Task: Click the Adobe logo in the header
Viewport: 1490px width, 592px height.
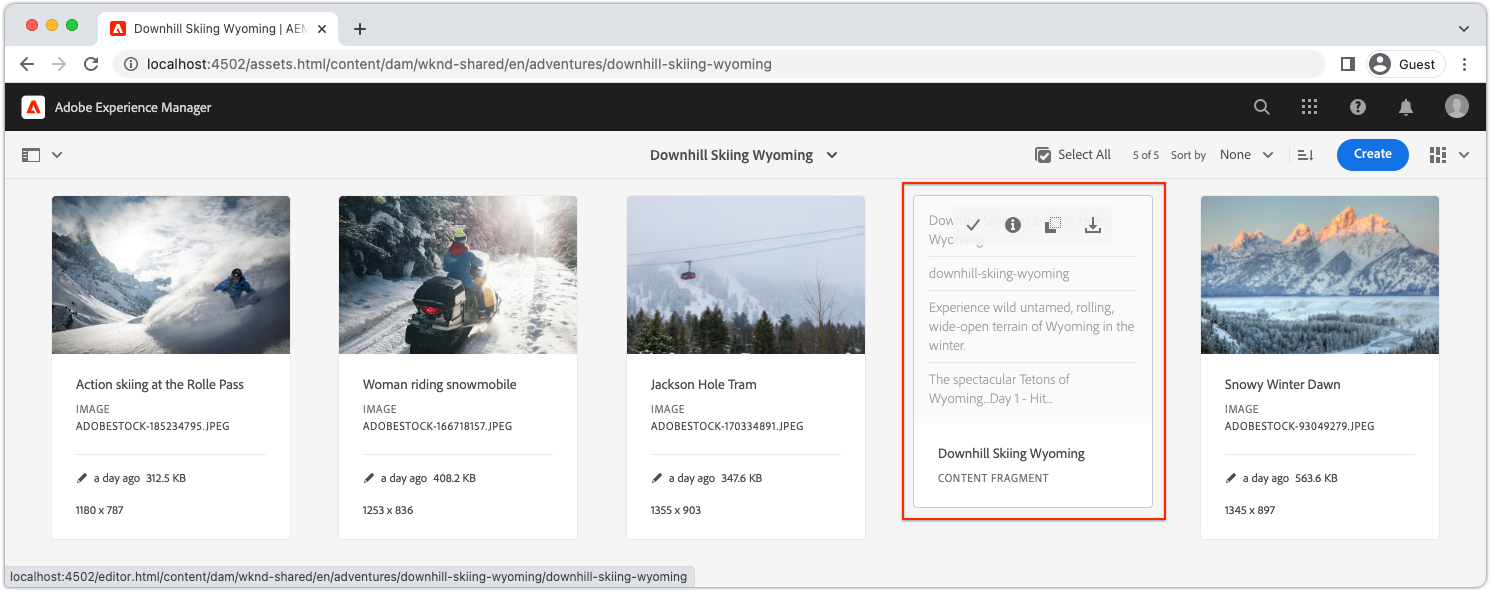Action: point(34,107)
